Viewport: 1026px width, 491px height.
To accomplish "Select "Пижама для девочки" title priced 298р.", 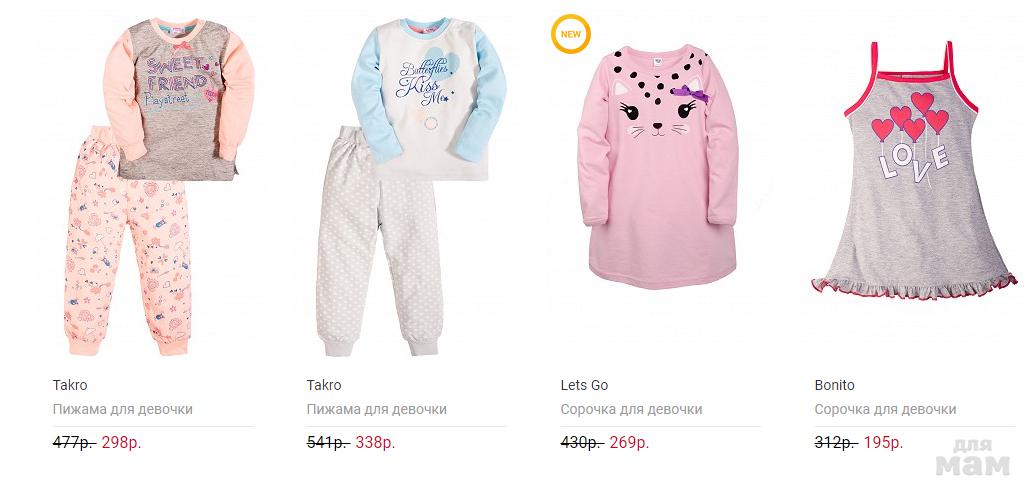I will click(122, 409).
